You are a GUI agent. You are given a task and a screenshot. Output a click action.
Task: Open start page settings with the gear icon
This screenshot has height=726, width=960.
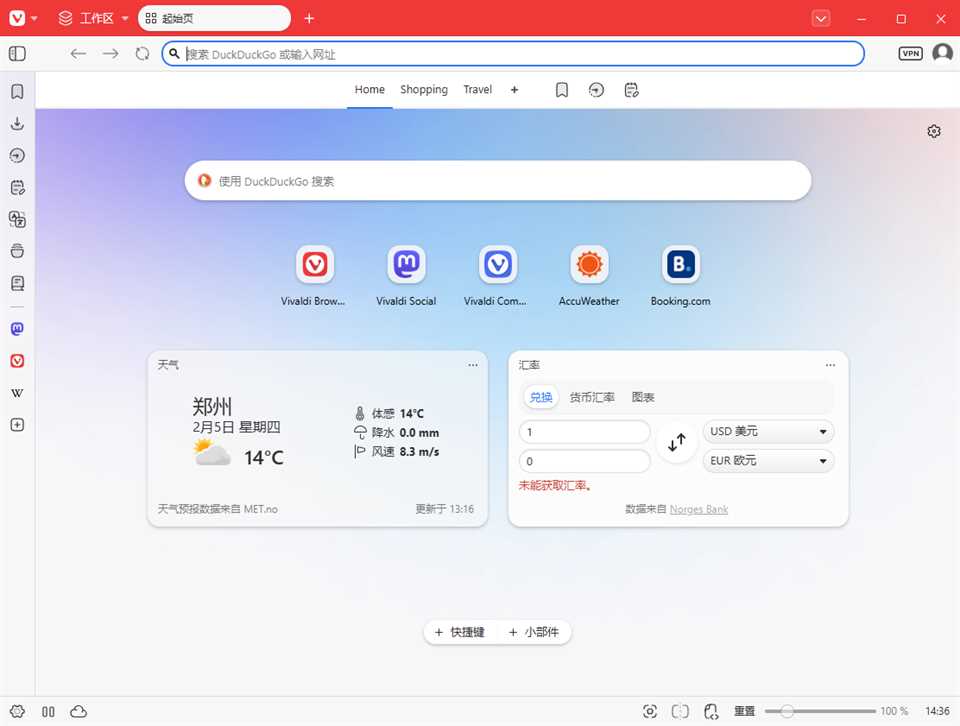pyautogui.click(x=934, y=131)
